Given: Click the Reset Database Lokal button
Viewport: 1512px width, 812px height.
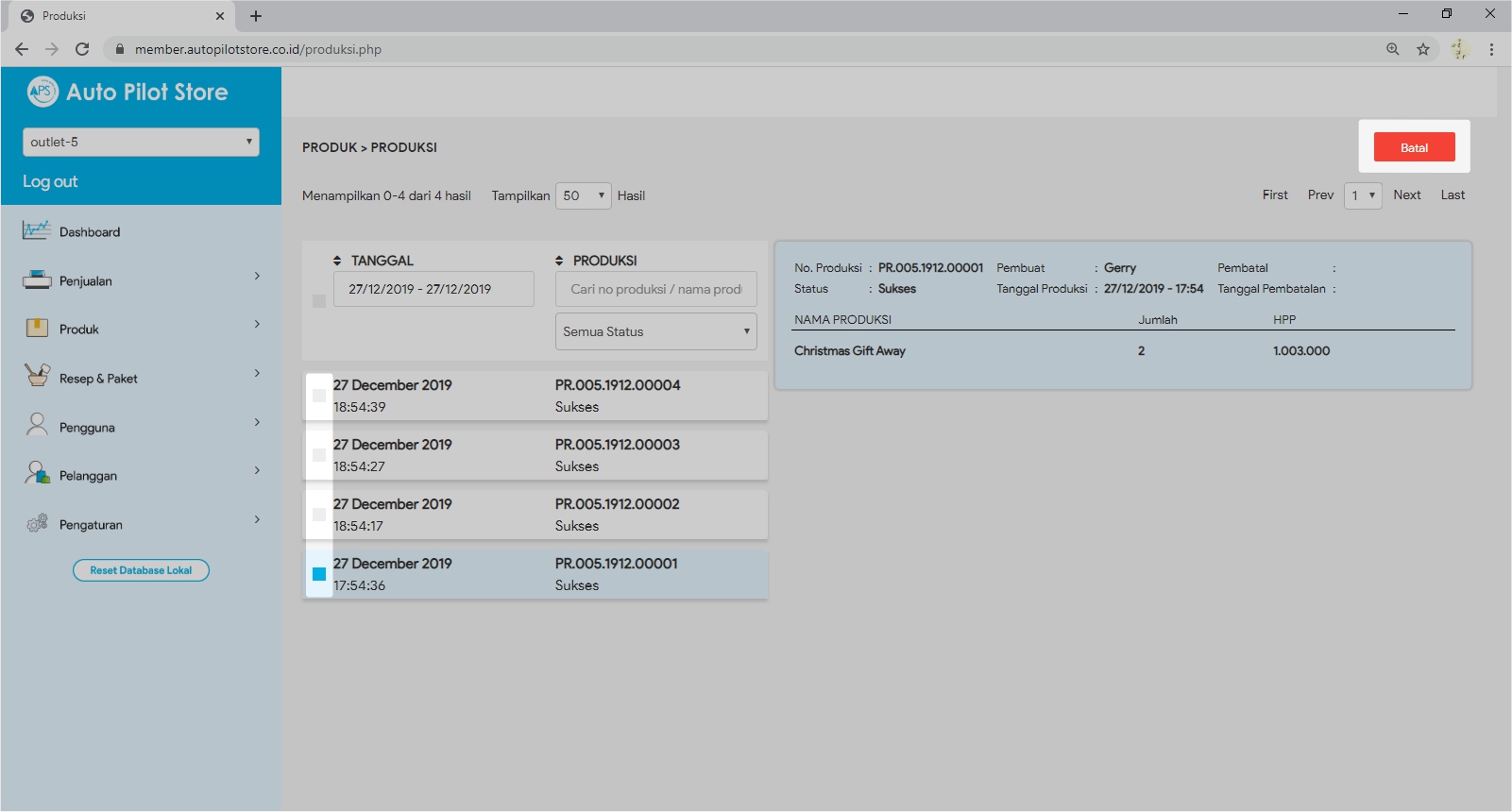Looking at the screenshot, I should 141,570.
